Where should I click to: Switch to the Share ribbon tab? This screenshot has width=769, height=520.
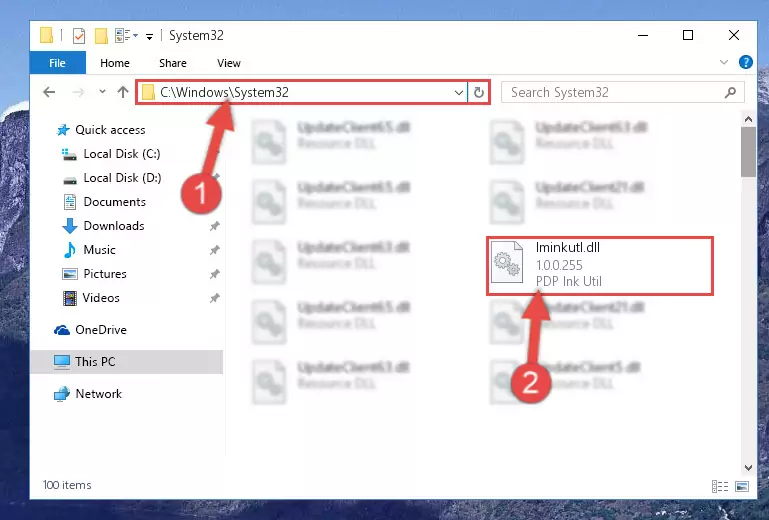tap(173, 63)
